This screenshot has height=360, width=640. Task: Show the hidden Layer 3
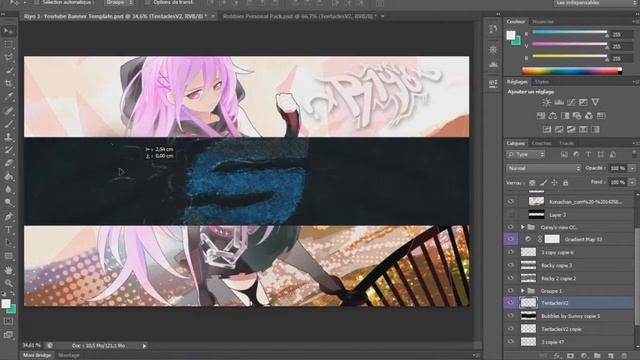511,214
